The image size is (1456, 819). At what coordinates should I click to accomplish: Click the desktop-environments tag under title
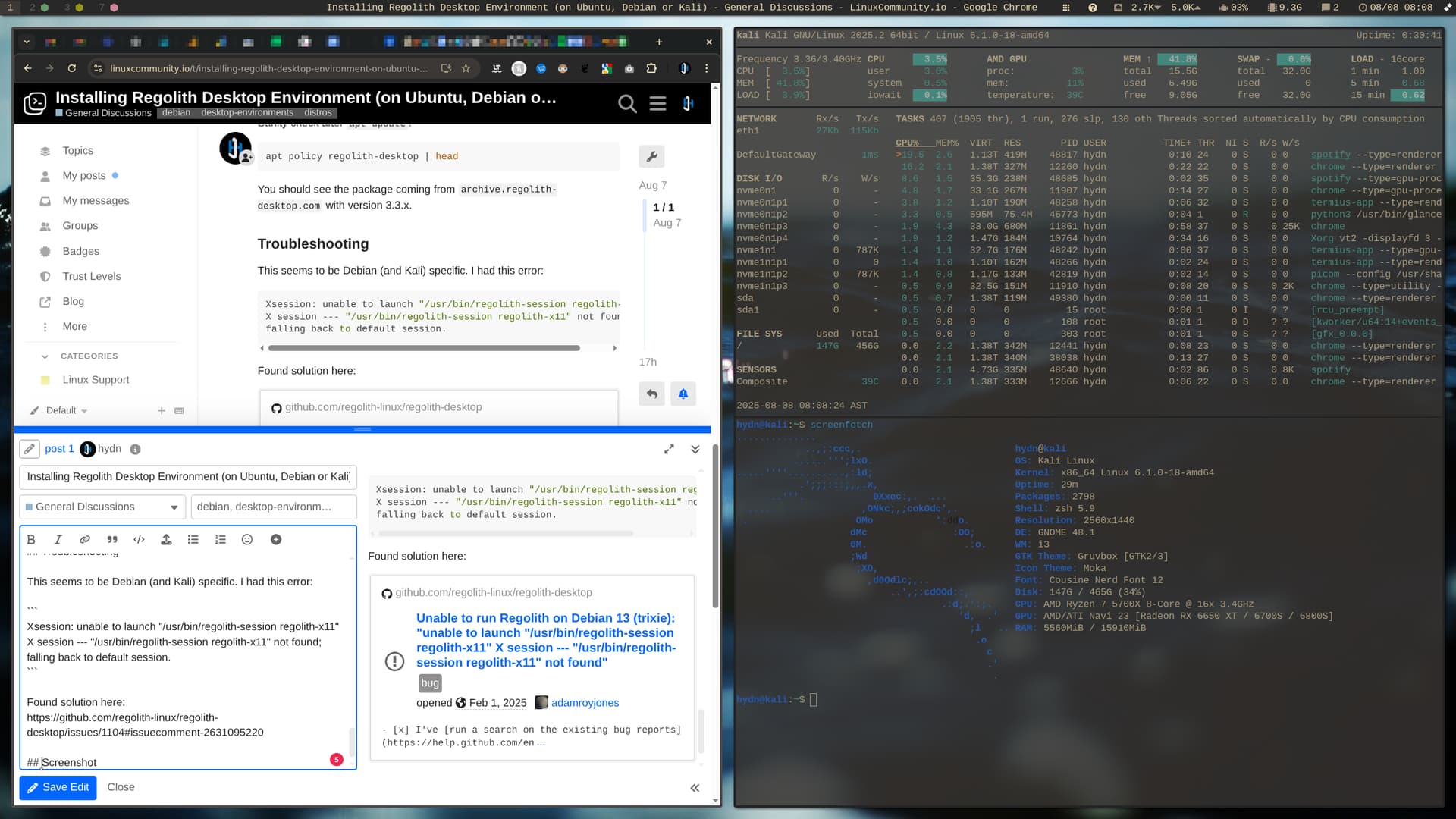tap(247, 113)
